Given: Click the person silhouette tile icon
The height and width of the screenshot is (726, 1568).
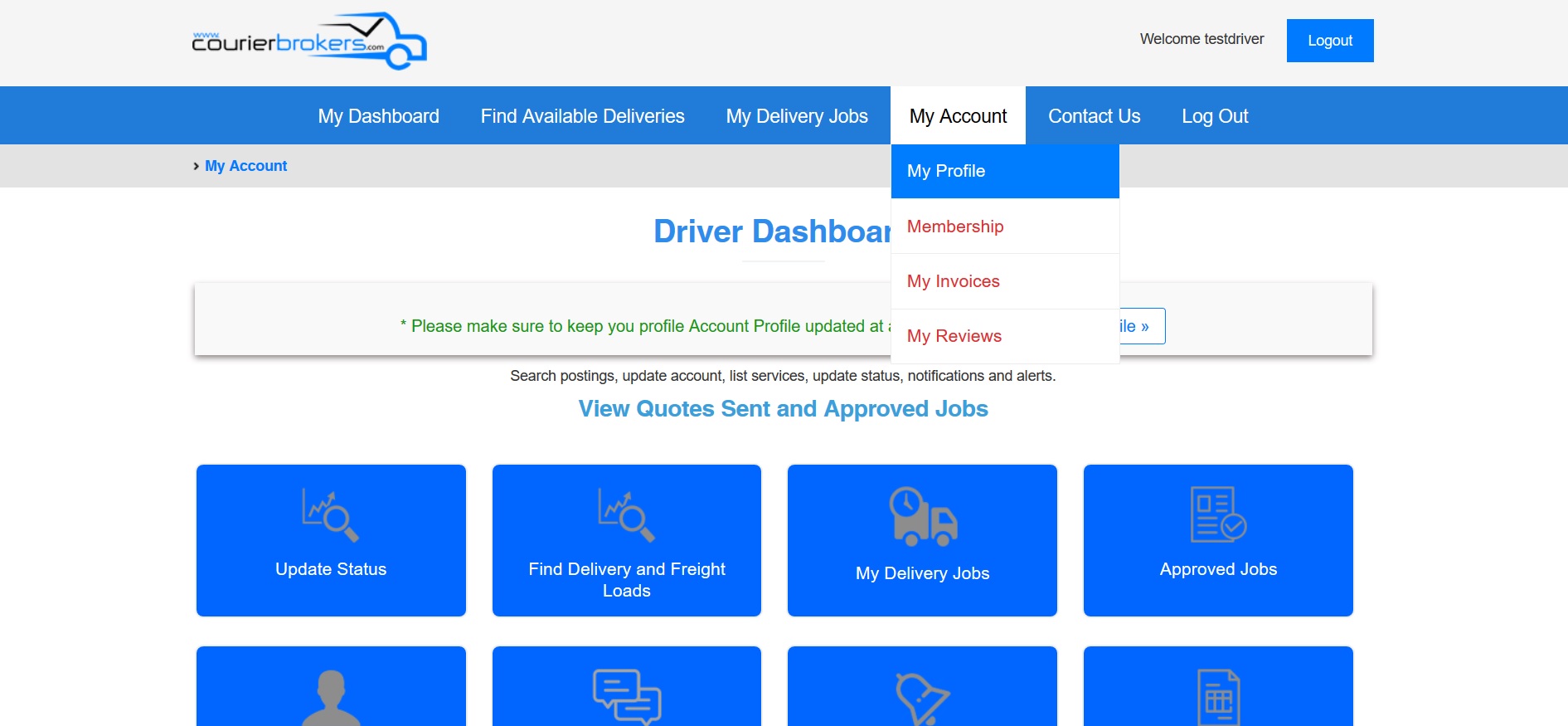Looking at the screenshot, I should coord(331,697).
